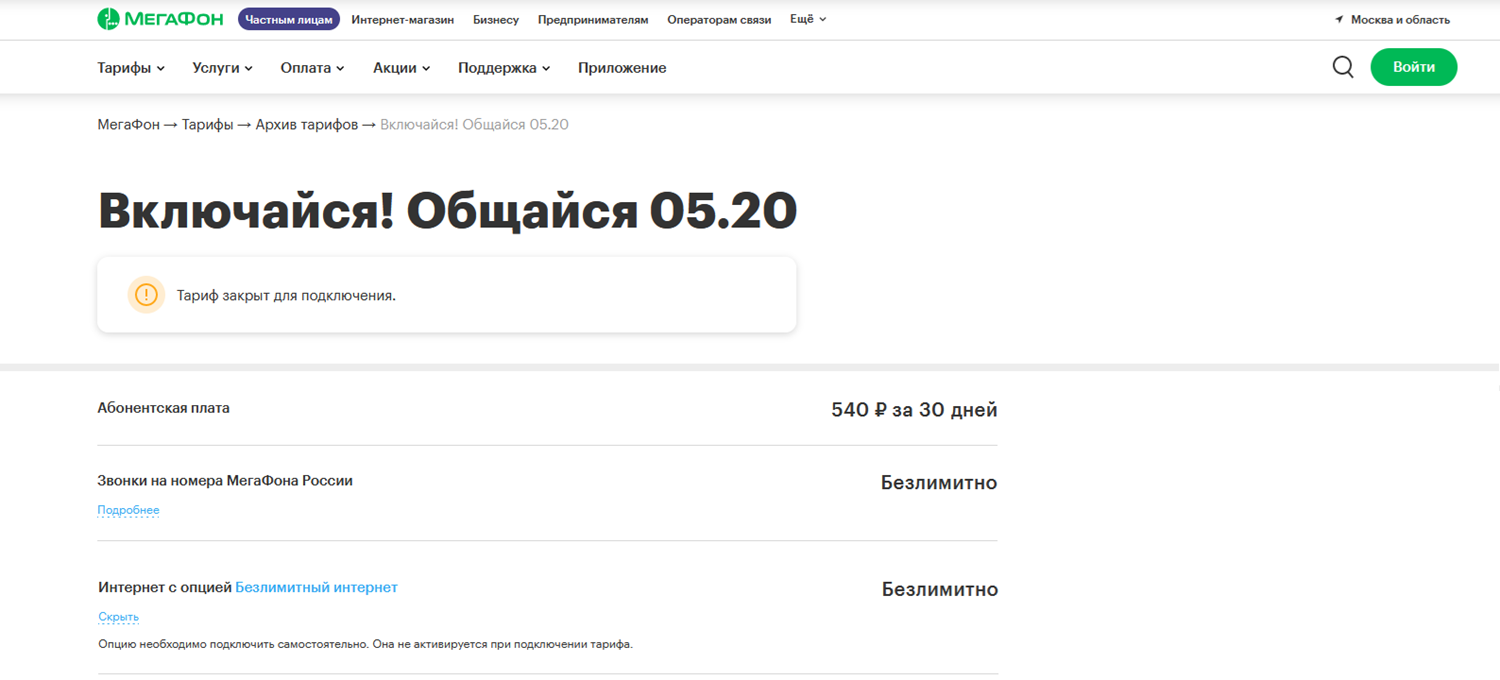Click the breadcrumb text Включайся! Общайся 05.20
This screenshot has width=1500, height=680.
click(475, 124)
